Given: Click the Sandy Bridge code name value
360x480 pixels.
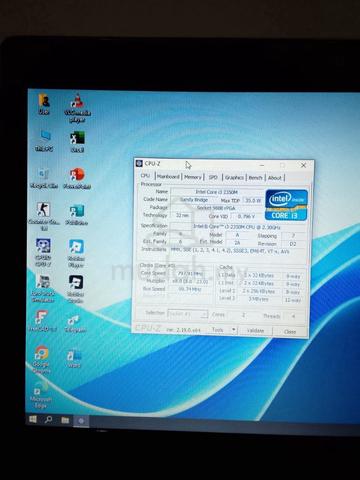Looking at the screenshot, I should (x=194, y=200).
